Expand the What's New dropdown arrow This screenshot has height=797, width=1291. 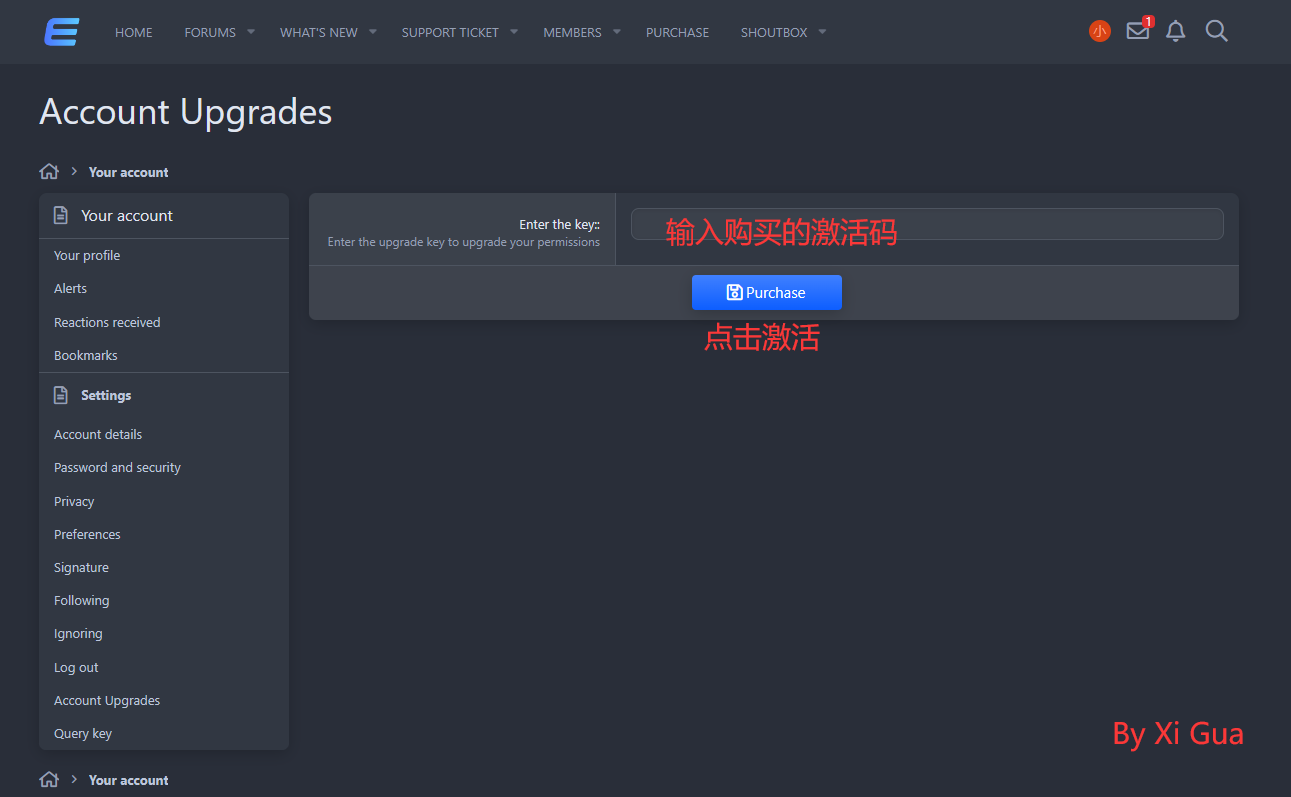coord(373,32)
